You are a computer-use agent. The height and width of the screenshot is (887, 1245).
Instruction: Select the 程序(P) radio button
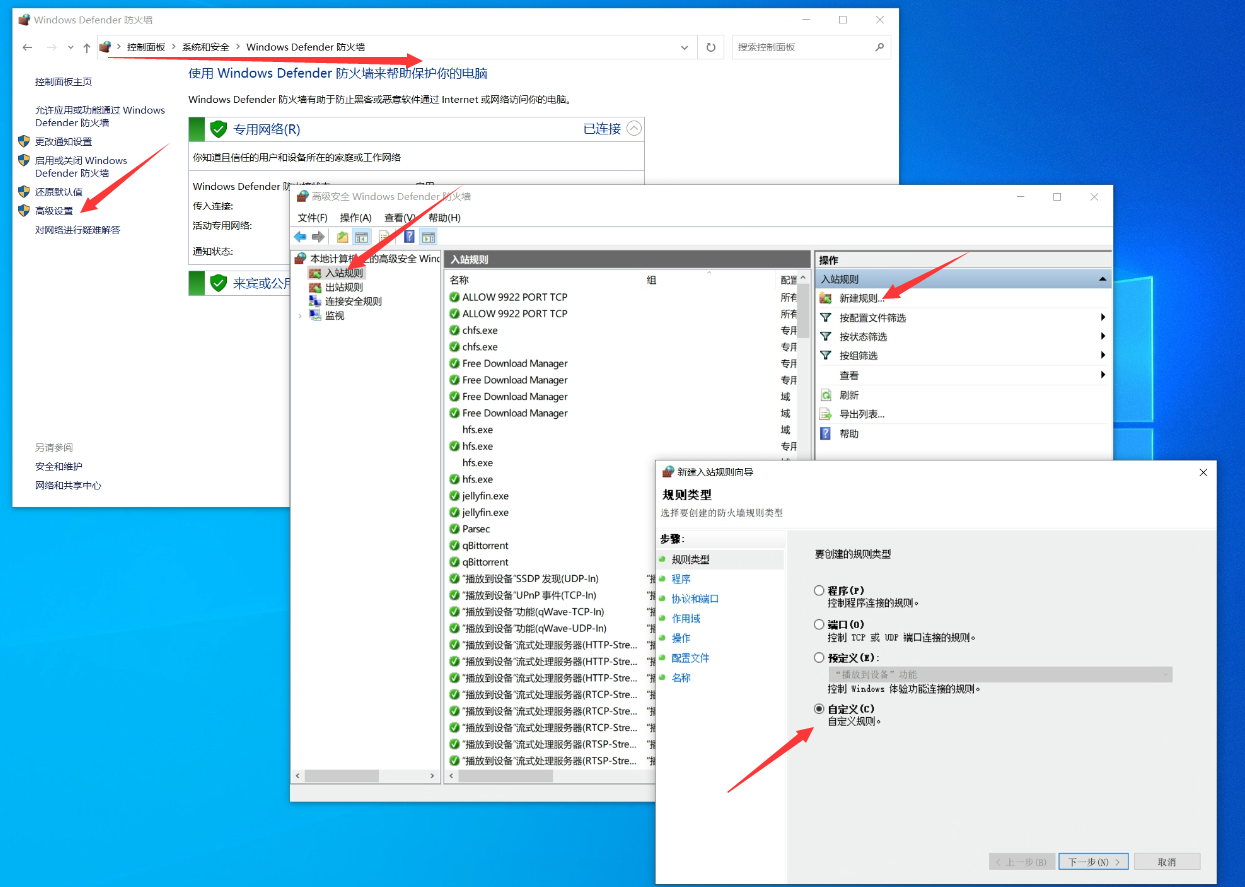[x=820, y=591]
